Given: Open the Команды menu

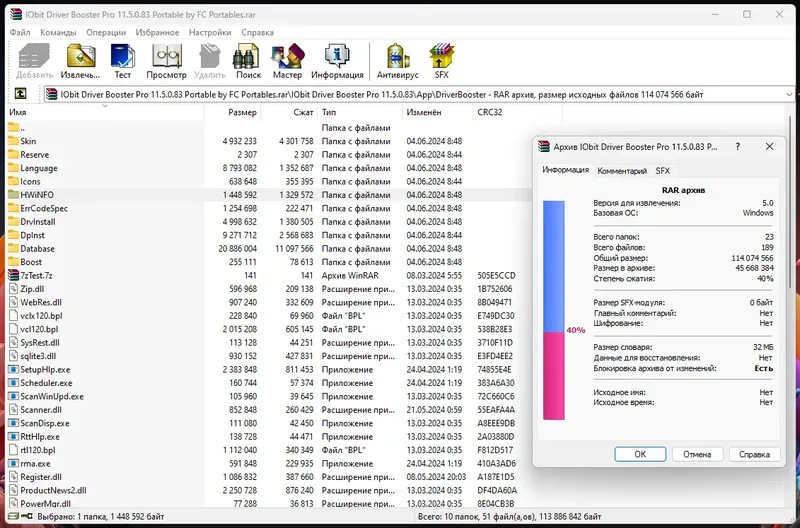Looking at the screenshot, I should click(58, 32).
